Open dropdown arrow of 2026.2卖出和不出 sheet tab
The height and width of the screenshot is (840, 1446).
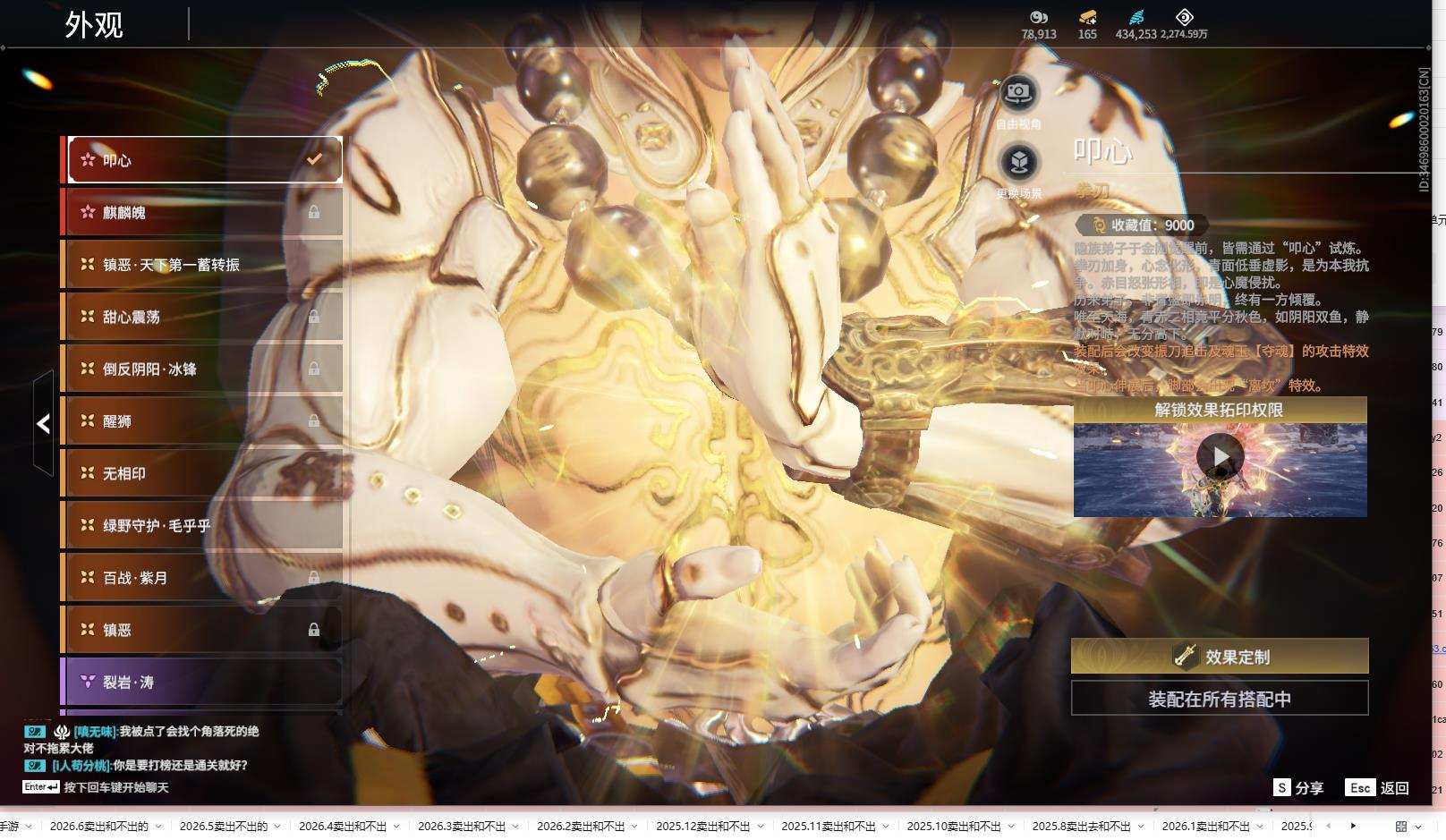634,827
